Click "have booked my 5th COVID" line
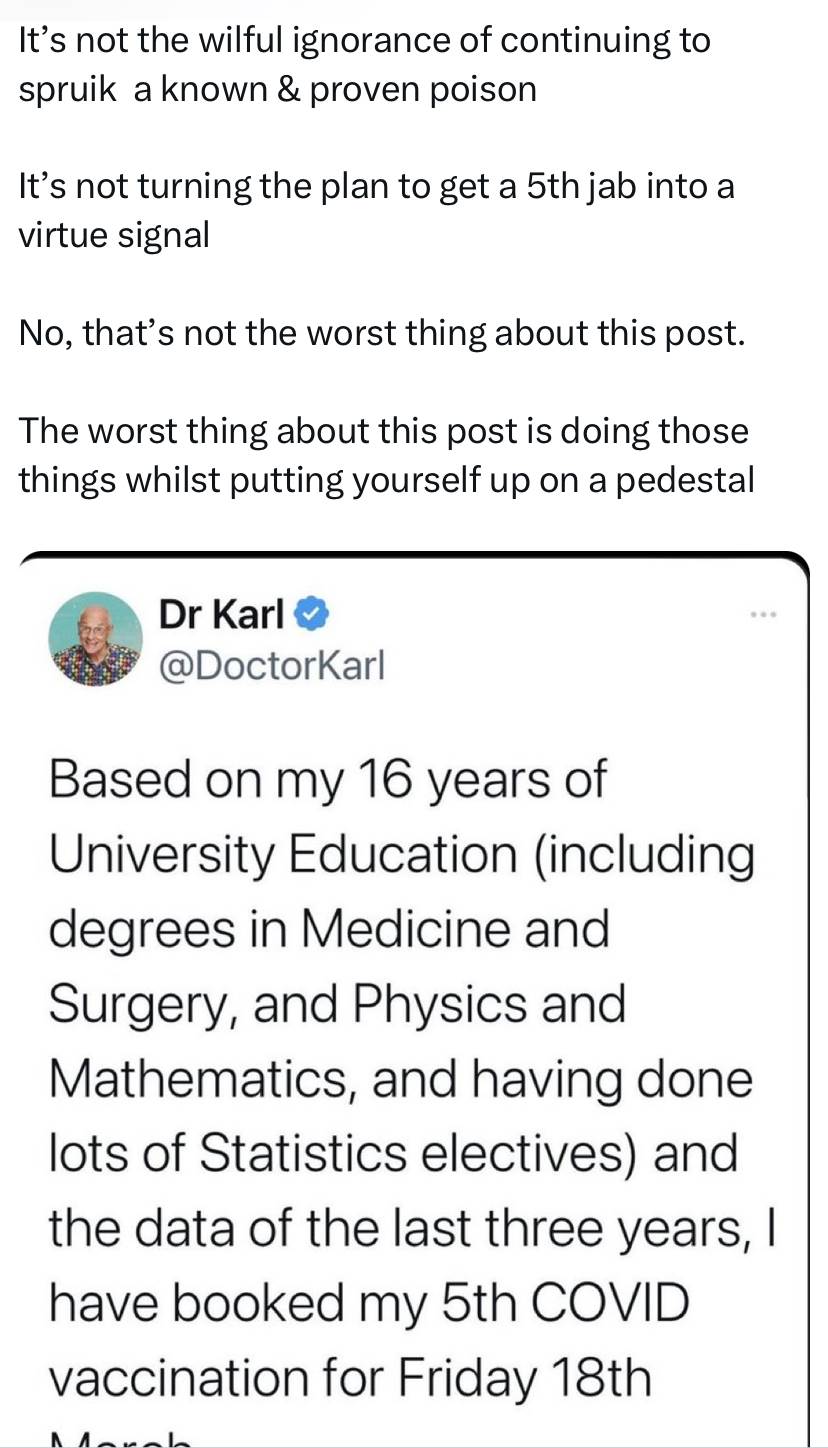The height and width of the screenshot is (1448, 828). pos(369,1303)
